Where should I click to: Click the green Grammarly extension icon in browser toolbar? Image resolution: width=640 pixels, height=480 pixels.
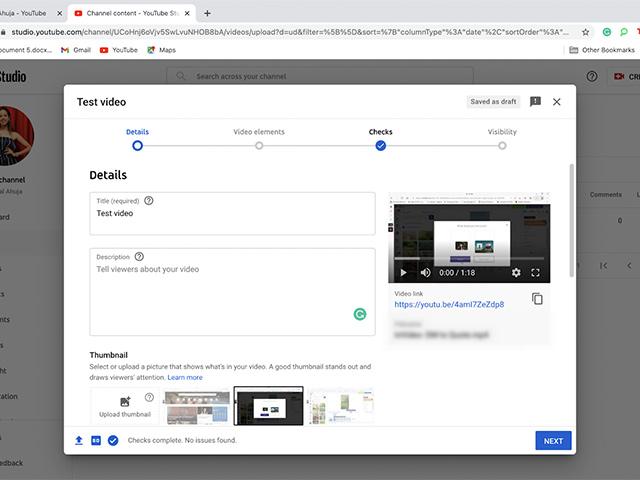click(607, 32)
